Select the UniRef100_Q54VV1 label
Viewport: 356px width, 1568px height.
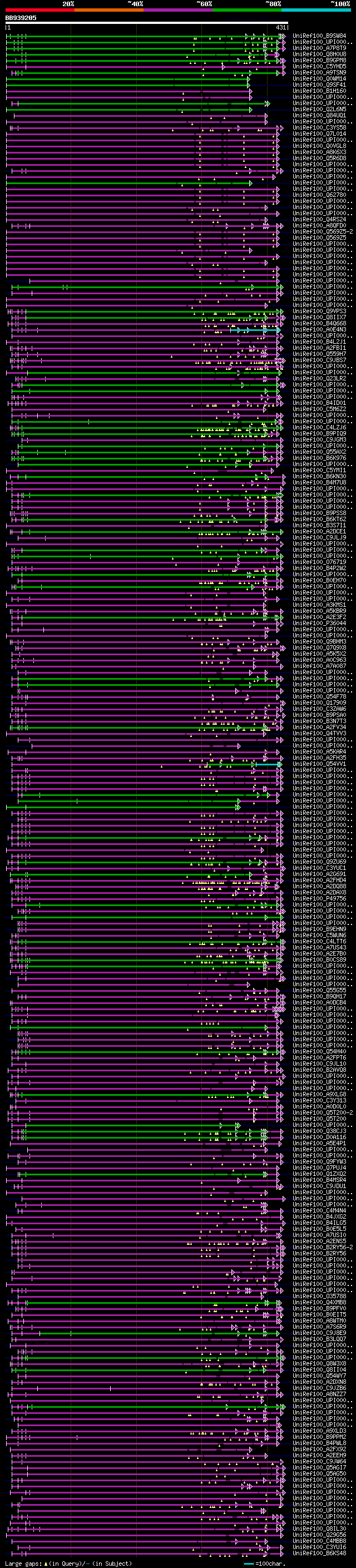tap(319, 764)
